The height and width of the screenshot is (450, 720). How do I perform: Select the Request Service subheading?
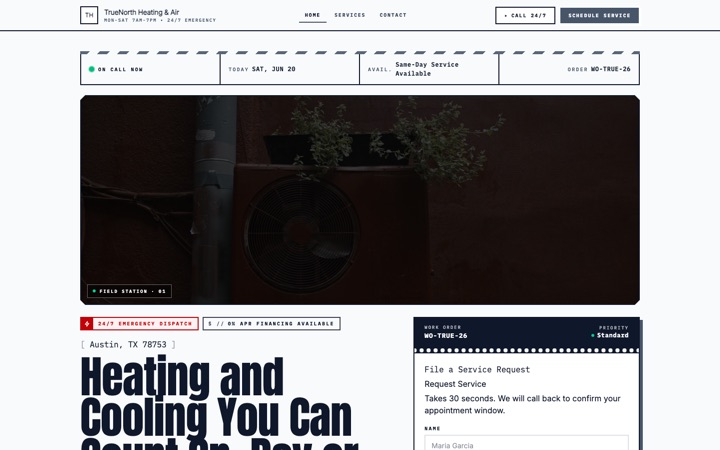pos(455,384)
